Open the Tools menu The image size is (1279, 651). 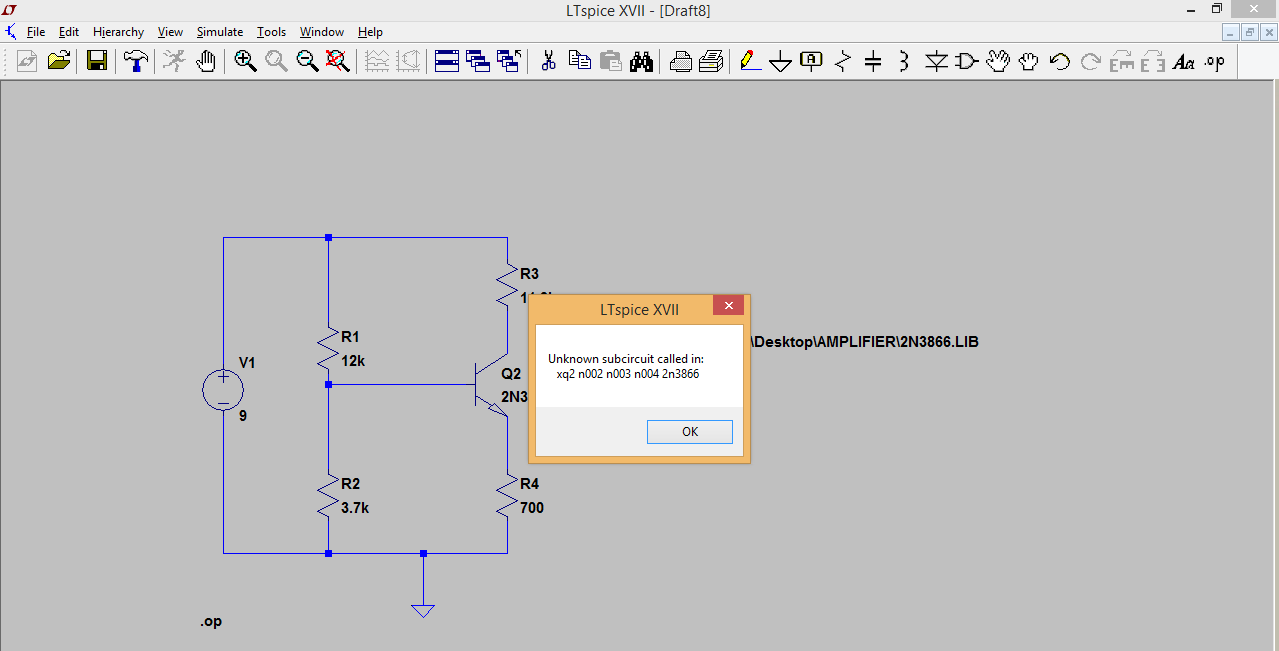click(x=272, y=32)
